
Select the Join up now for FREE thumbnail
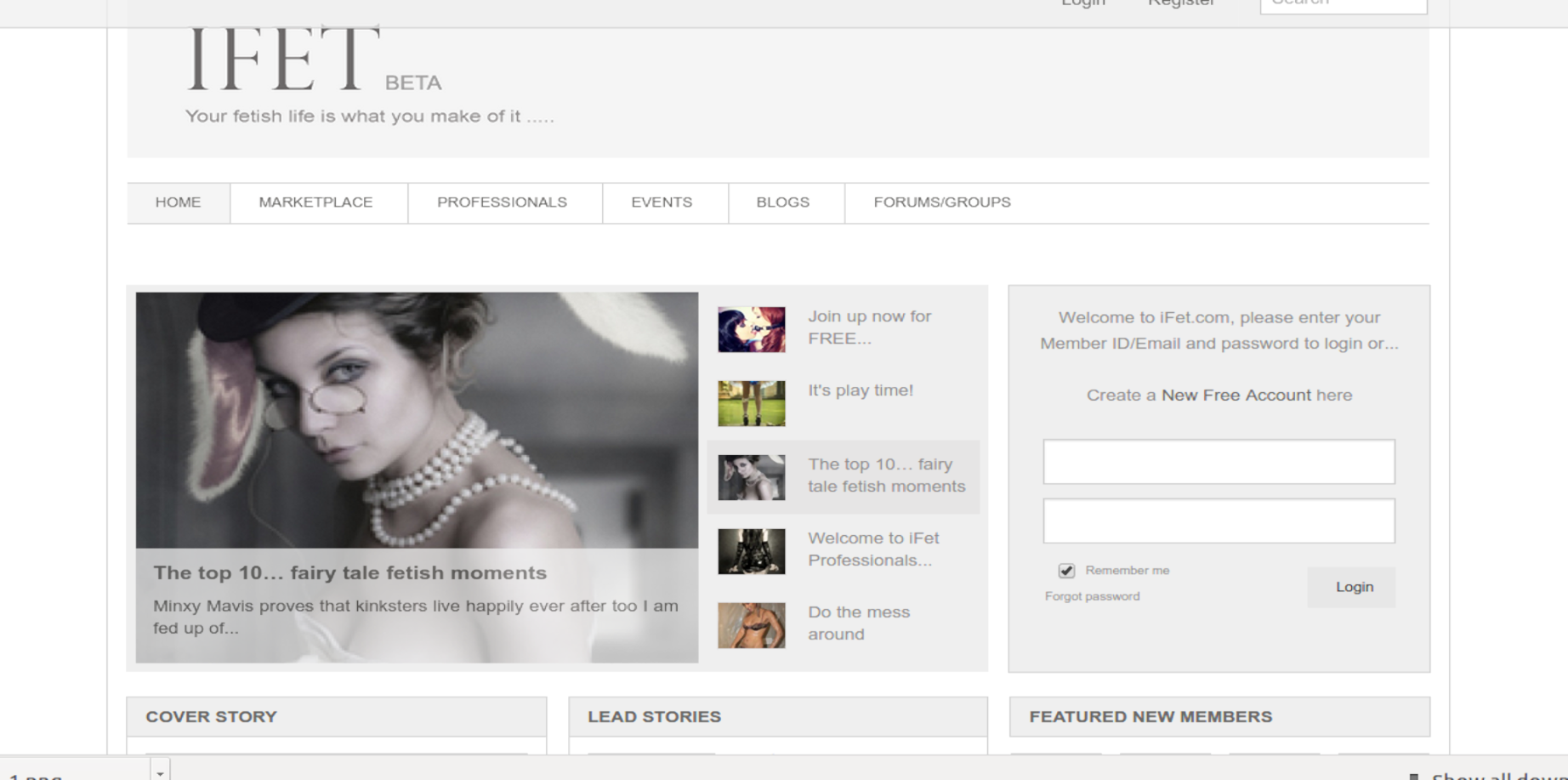point(751,329)
